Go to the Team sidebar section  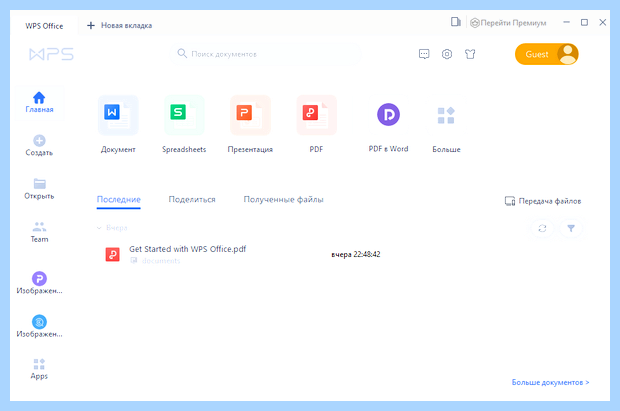(39, 232)
